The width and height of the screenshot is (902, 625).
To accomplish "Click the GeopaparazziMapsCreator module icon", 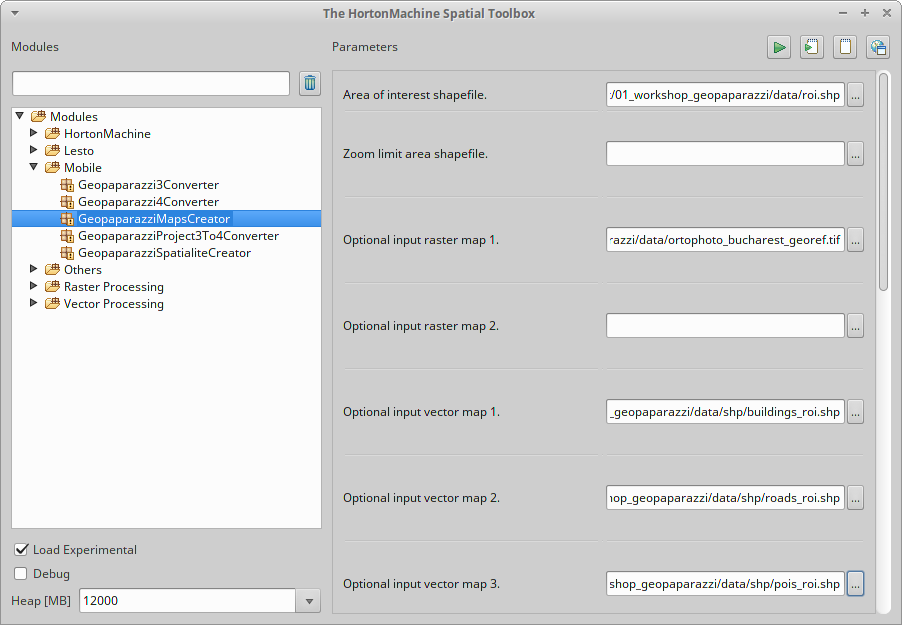I will pos(67,219).
